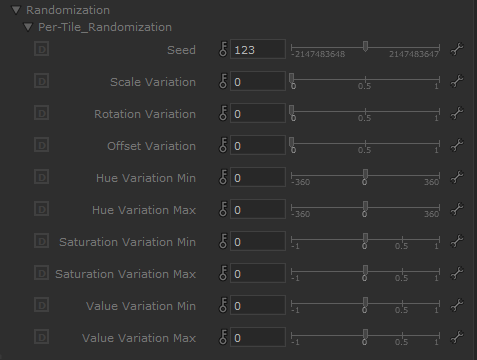Toggle the D box beside Scale Variation
This screenshot has width=477, height=360.
(42, 81)
